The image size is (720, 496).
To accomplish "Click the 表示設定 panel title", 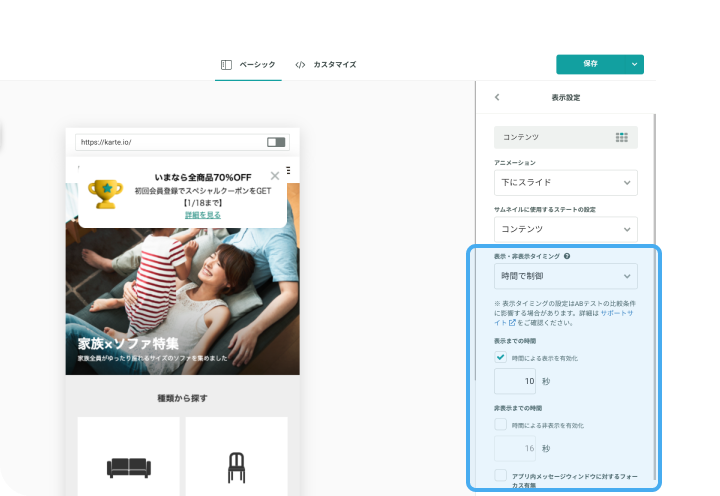I will 566,97.
